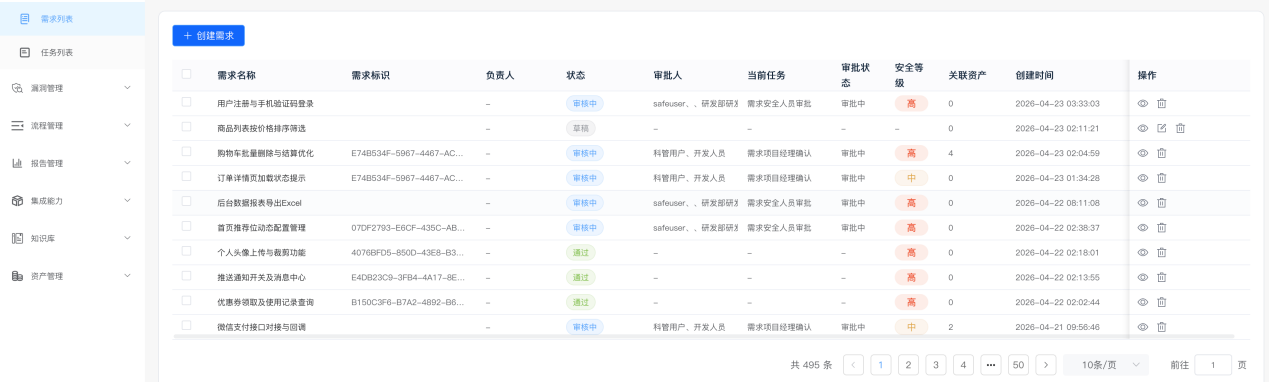Open 任务列表 in the sidebar

coord(72,52)
